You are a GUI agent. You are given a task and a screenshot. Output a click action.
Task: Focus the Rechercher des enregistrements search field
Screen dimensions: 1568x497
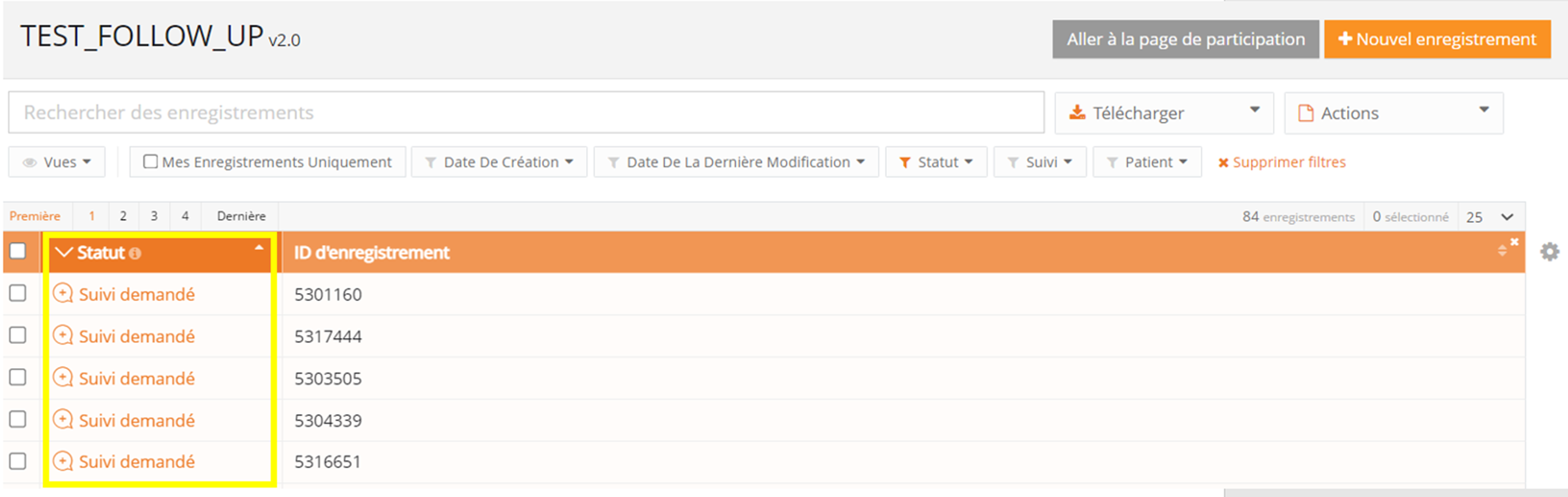[x=526, y=113]
